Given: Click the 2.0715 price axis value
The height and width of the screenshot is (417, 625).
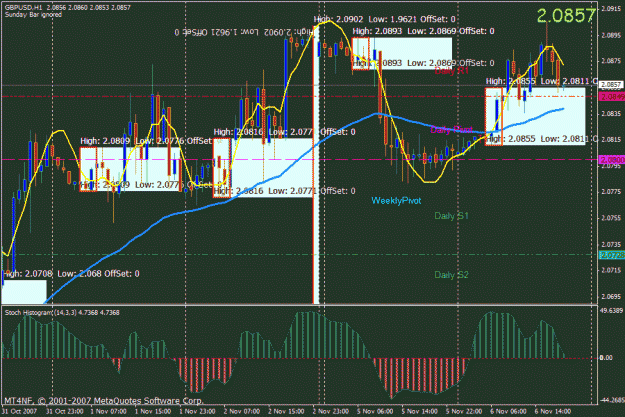Looking at the screenshot, I should tap(611, 270).
